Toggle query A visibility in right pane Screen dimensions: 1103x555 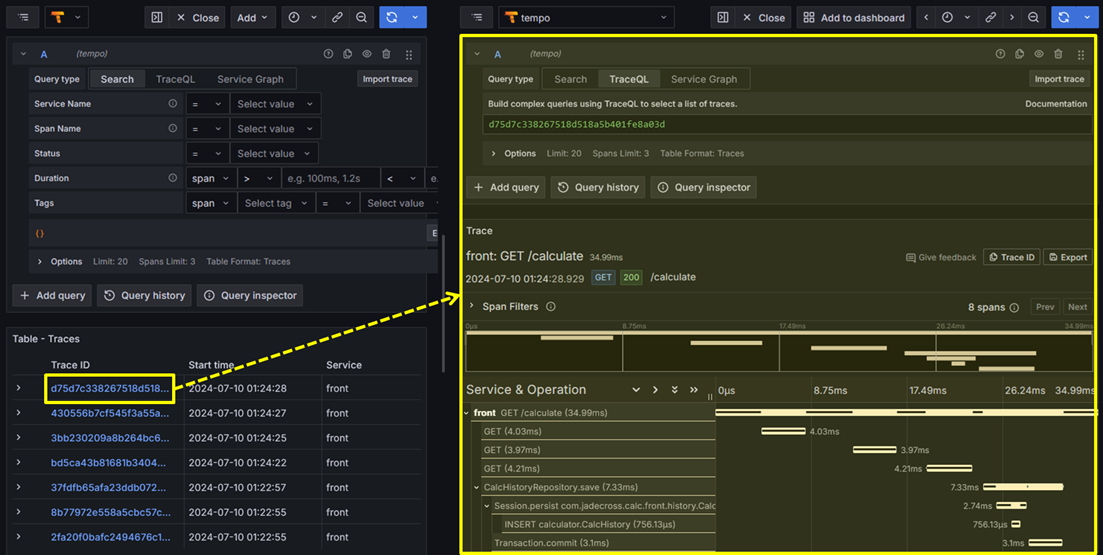tap(1038, 54)
